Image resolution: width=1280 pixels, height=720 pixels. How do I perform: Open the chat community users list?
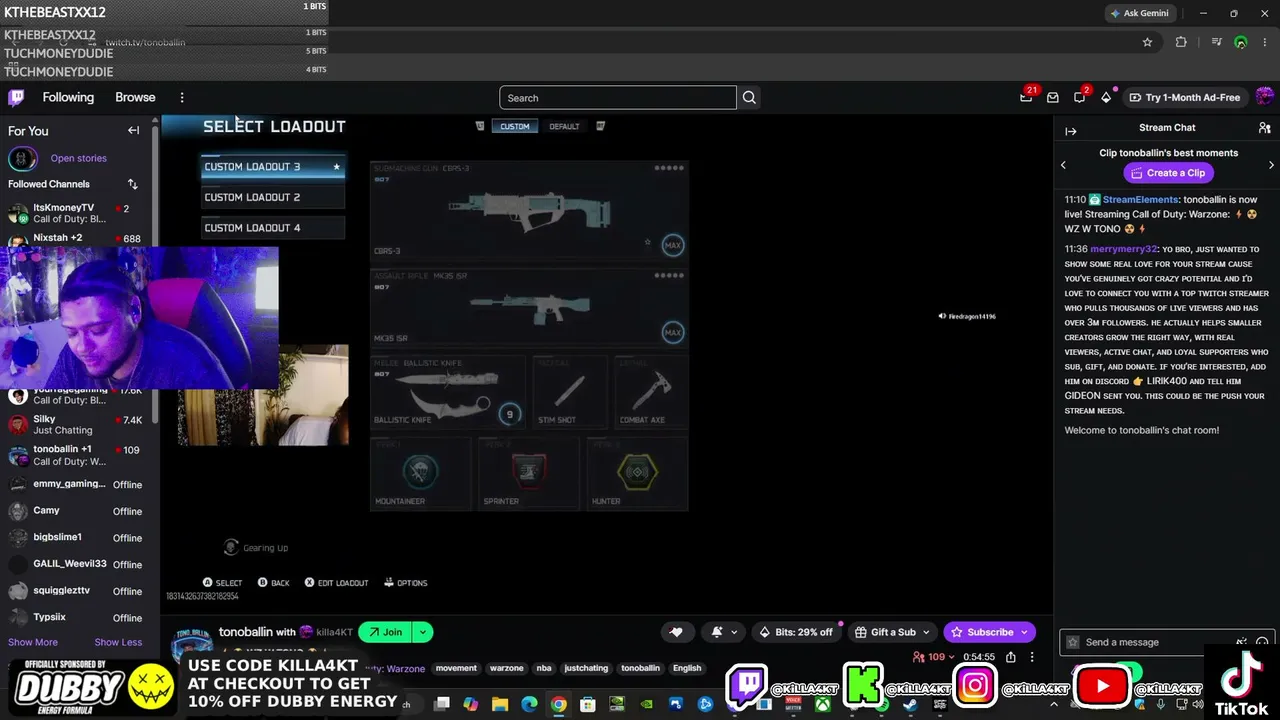(x=1264, y=128)
